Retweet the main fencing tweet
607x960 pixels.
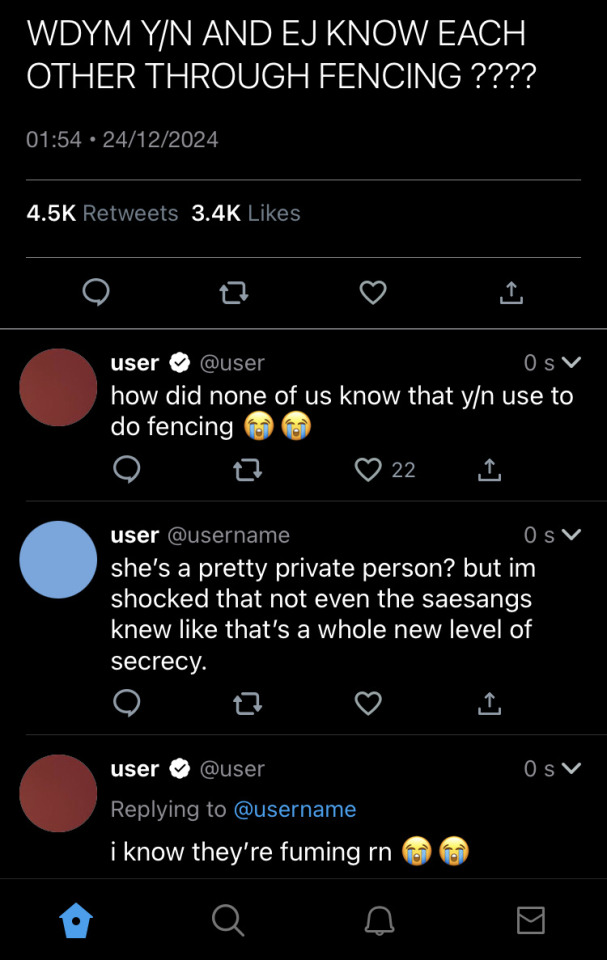coord(234,292)
